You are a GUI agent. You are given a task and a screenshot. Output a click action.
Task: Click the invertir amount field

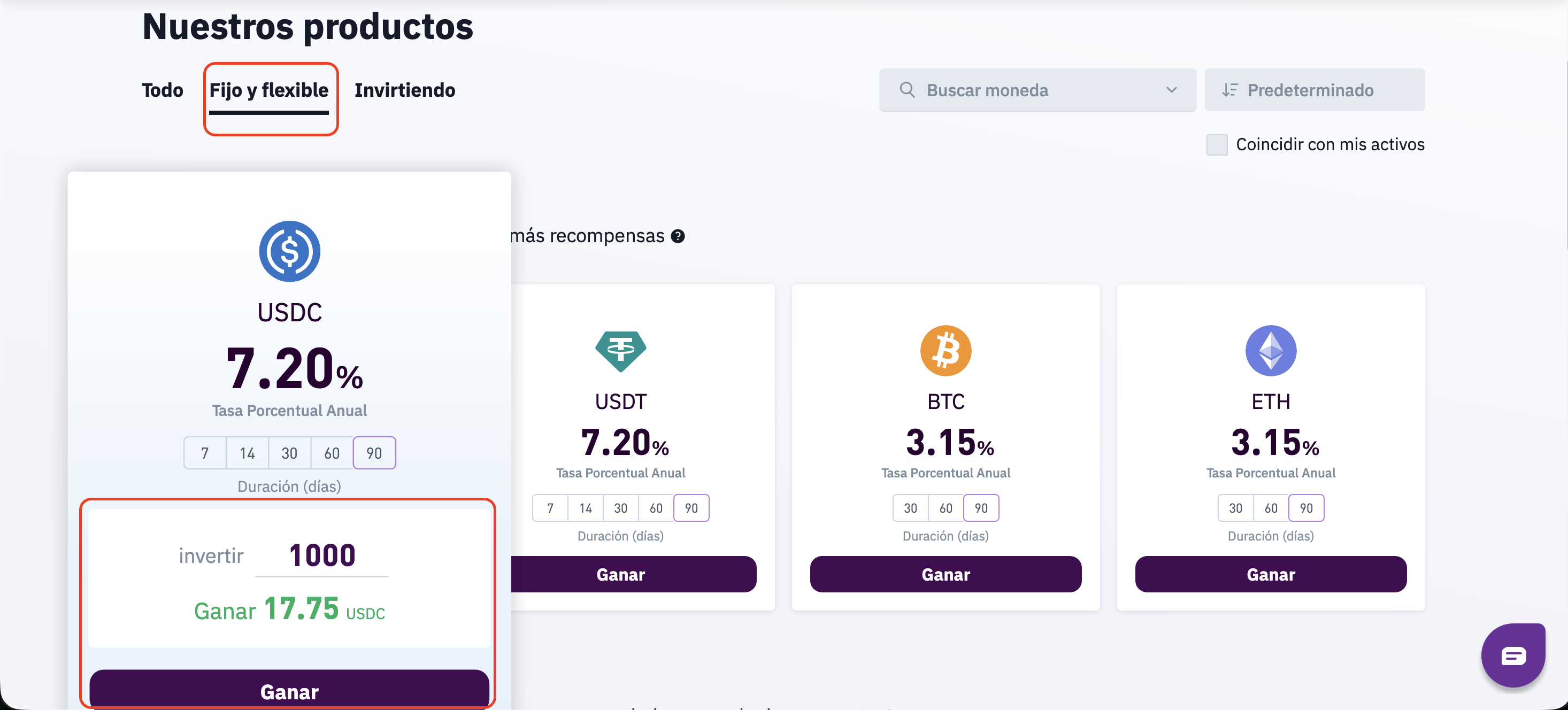[322, 555]
